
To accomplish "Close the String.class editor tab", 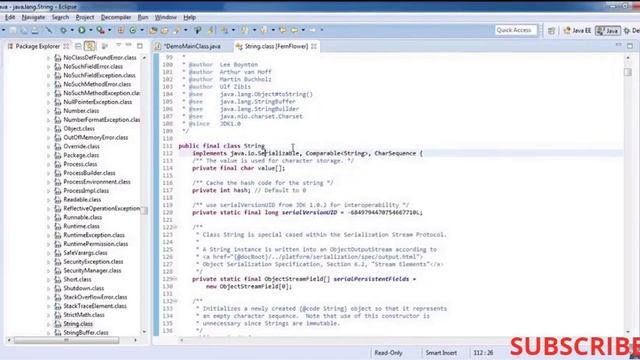I will [314, 47].
